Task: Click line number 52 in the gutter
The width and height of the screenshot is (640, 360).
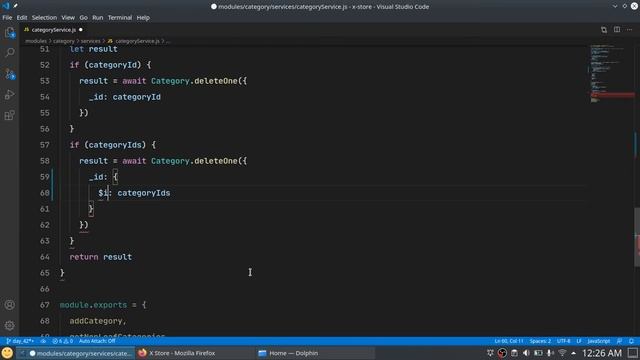Action: 45,65
